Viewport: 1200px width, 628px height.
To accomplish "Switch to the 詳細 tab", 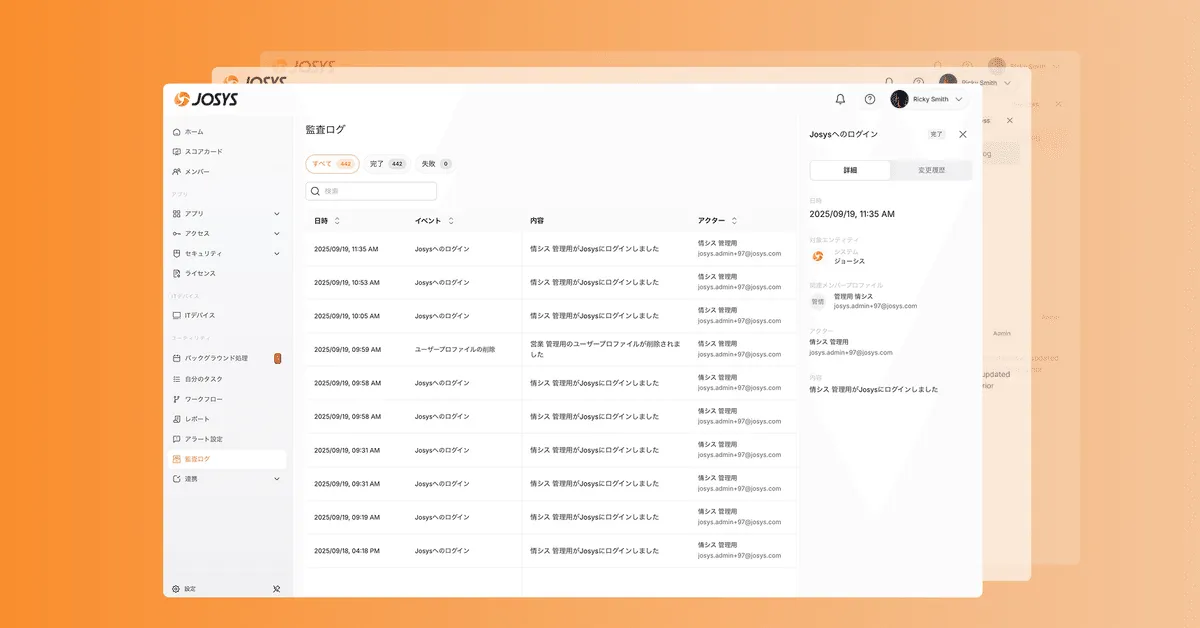I will point(850,171).
